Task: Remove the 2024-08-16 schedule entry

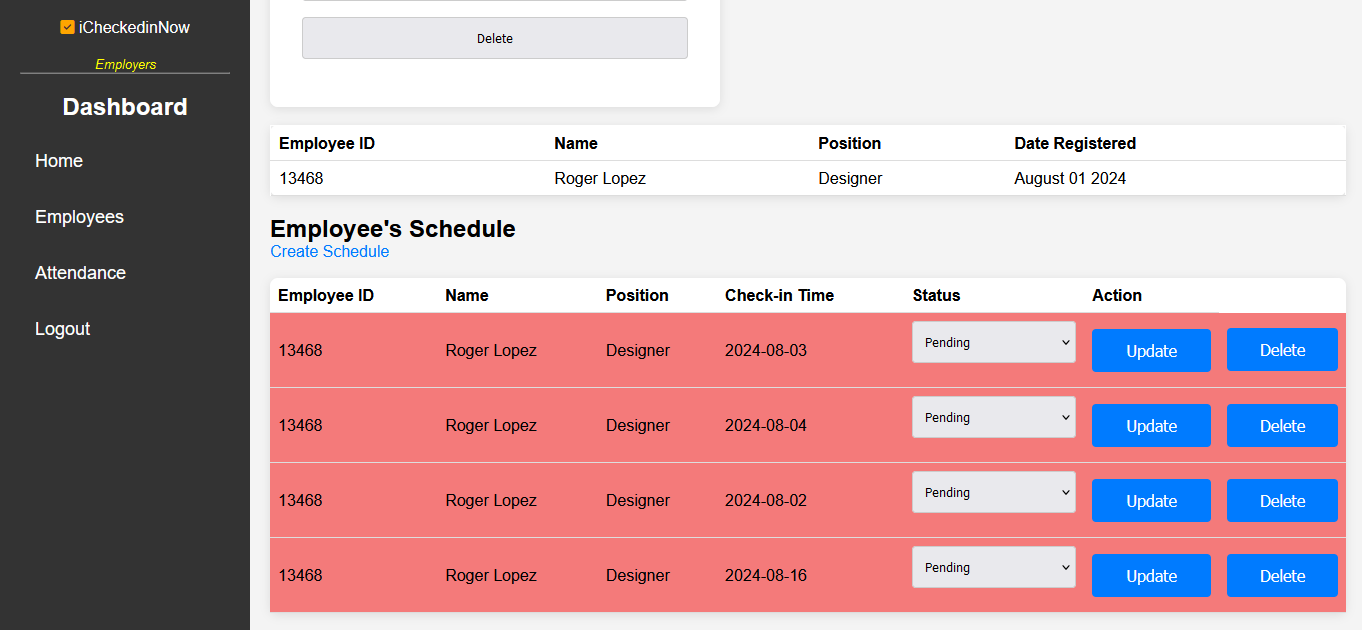Action: (x=1282, y=576)
